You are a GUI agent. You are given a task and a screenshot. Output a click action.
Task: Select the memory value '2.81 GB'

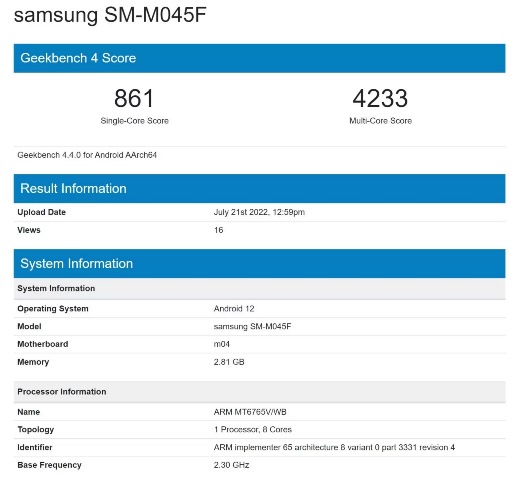pyautogui.click(x=229, y=362)
